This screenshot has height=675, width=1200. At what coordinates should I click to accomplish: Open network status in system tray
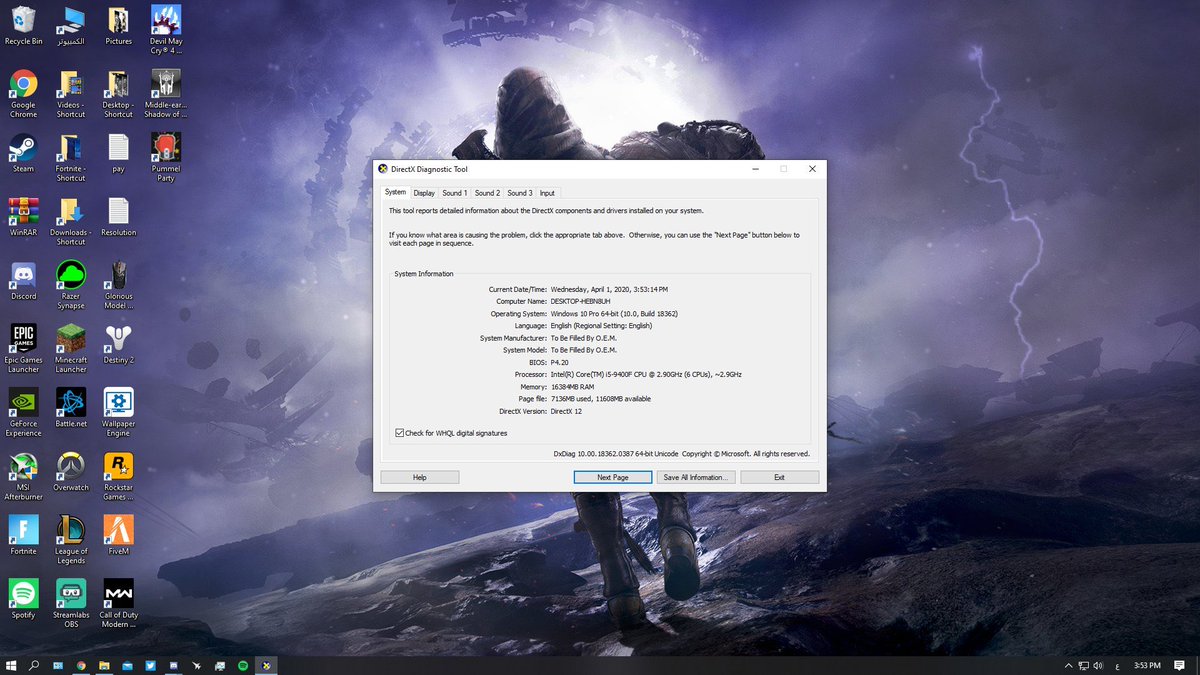tap(1083, 665)
